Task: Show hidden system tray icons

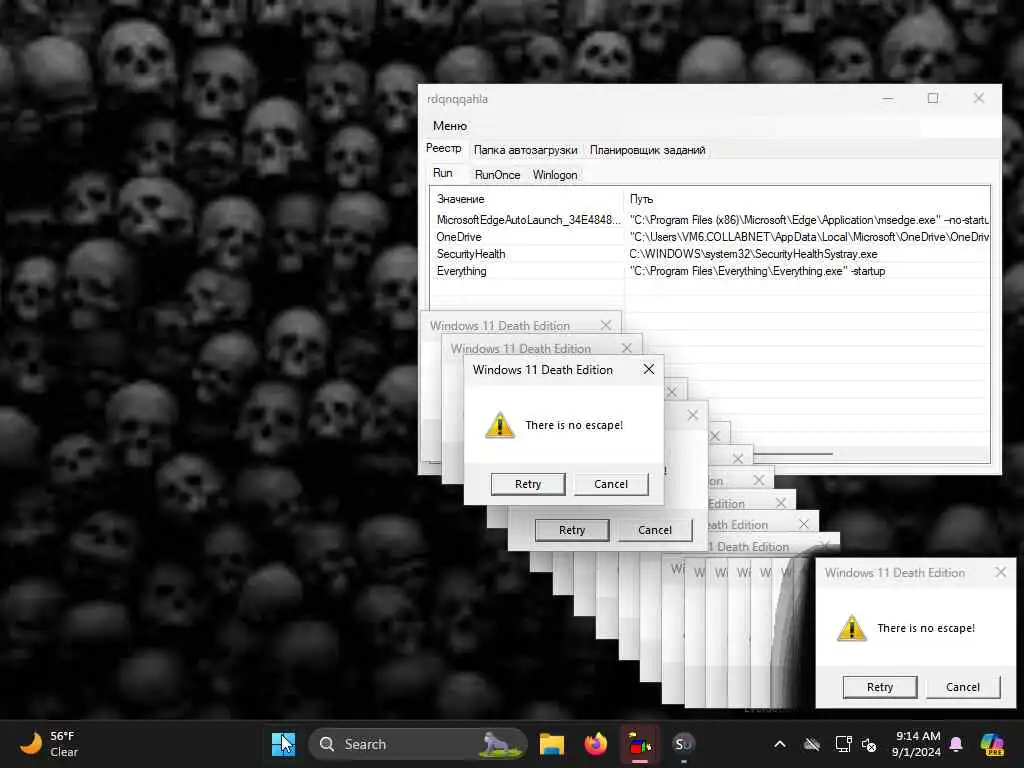Action: tap(780, 744)
